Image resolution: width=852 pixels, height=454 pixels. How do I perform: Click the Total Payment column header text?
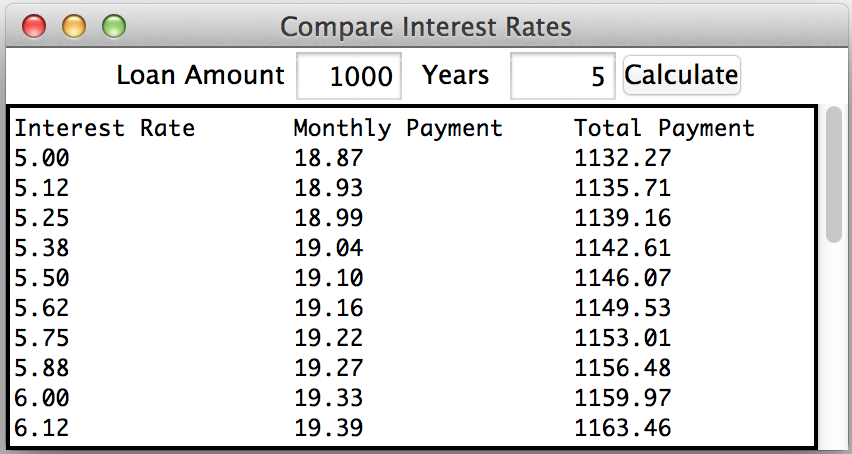click(664, 128)
